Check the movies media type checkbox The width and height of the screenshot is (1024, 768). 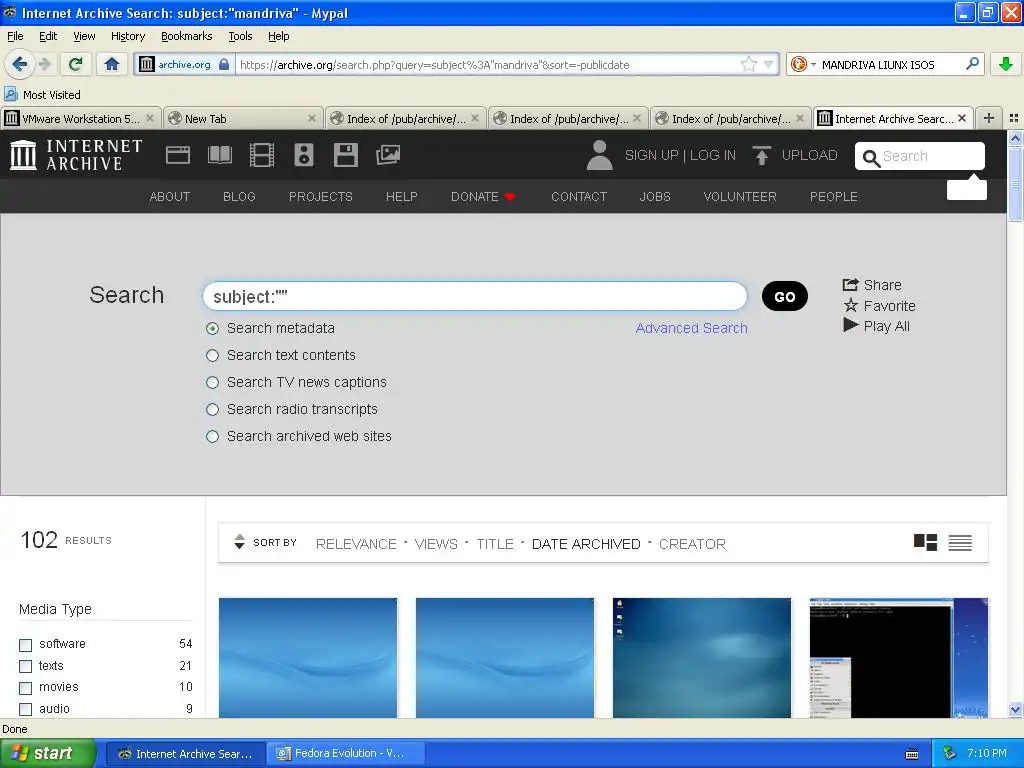[25, 688]
